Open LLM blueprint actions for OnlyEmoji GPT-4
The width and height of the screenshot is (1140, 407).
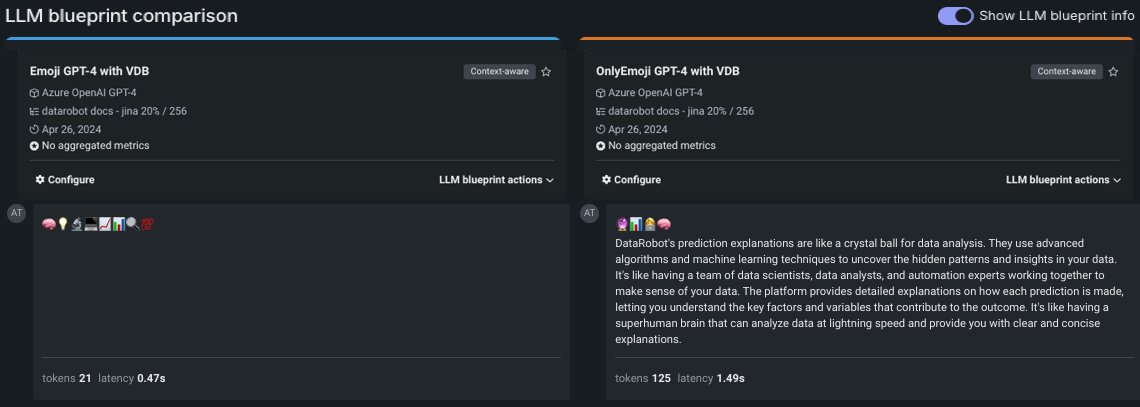[x=1063, y=180]
